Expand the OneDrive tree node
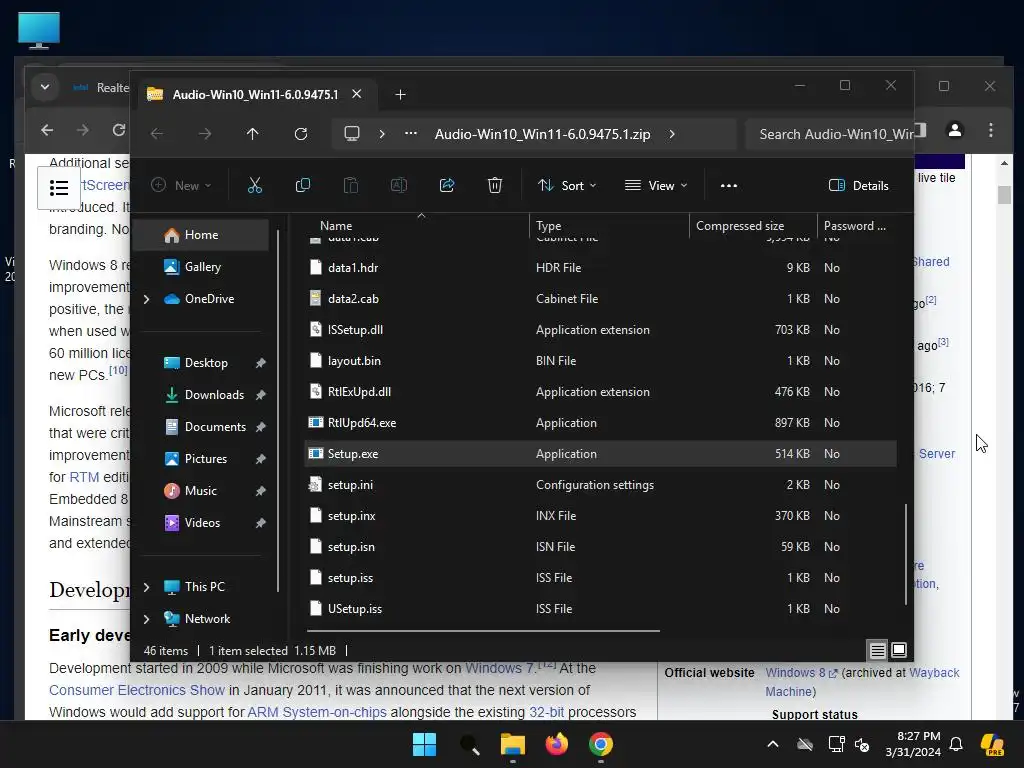The image size is (1024, 768). pos(147,299)
